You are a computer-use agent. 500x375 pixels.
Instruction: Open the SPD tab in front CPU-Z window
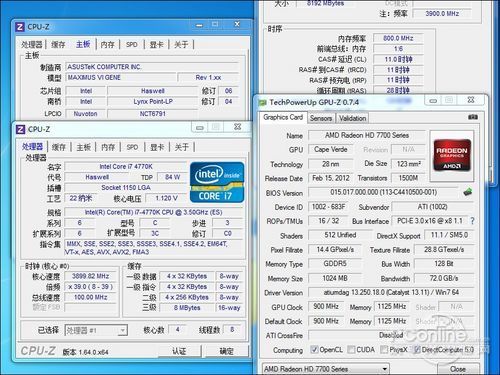point(132,147)
